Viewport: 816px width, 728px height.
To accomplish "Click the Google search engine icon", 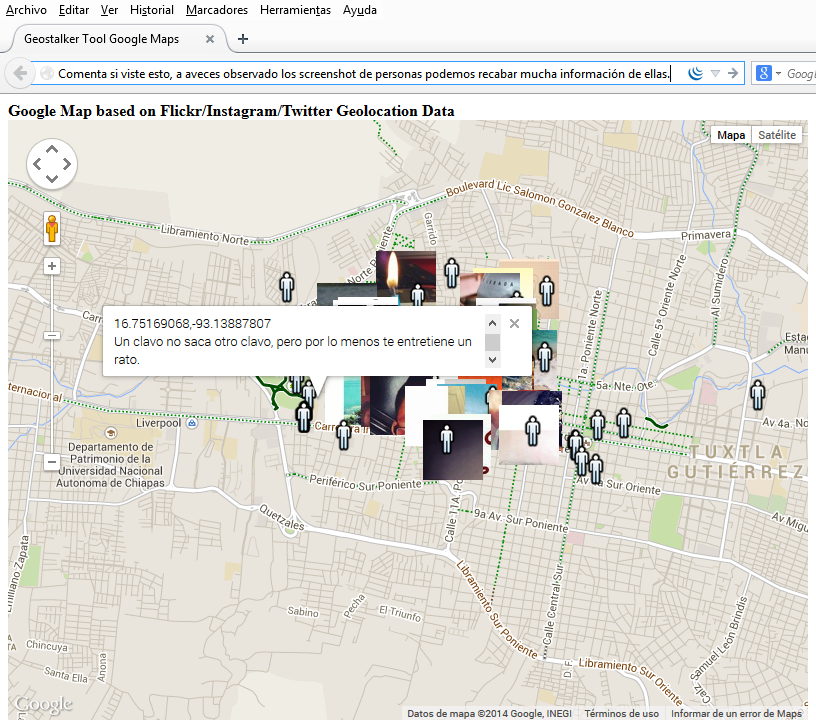I will click(763, 73).
